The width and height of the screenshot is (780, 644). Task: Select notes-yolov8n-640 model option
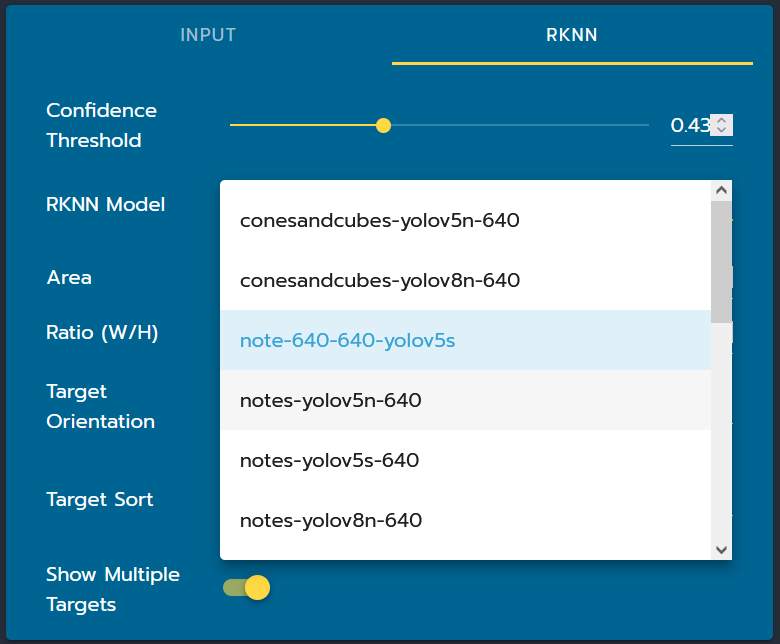[x=466, y=521]
